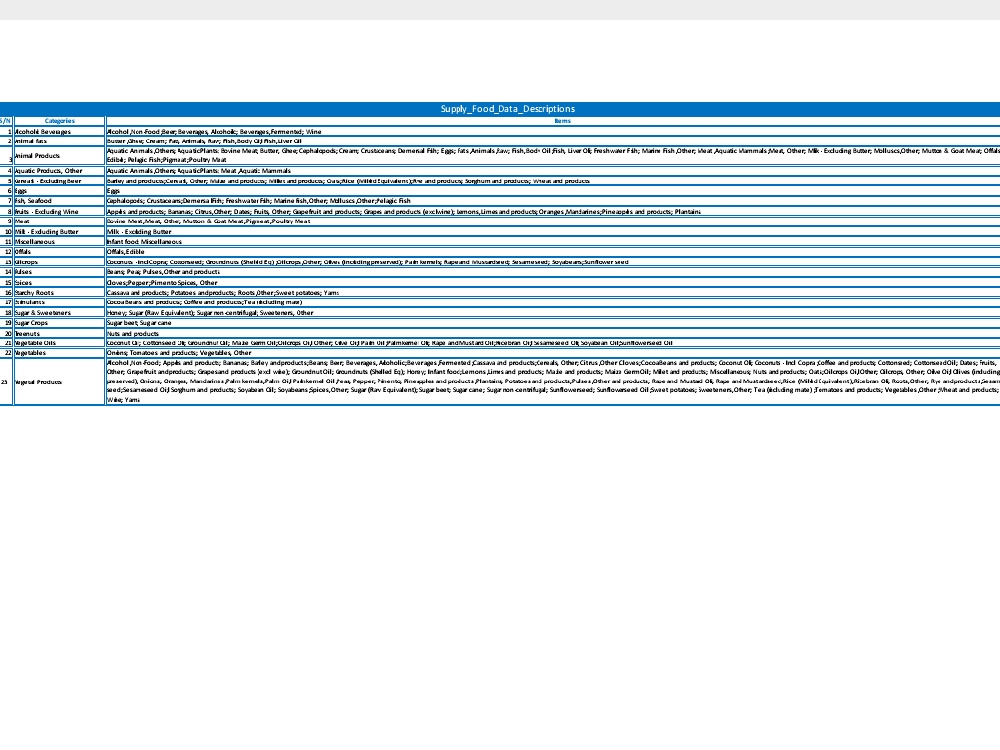Click items cell starting 'Alcohol, Non-Food; Beer; Beverages, Alcoholic'

553,131
